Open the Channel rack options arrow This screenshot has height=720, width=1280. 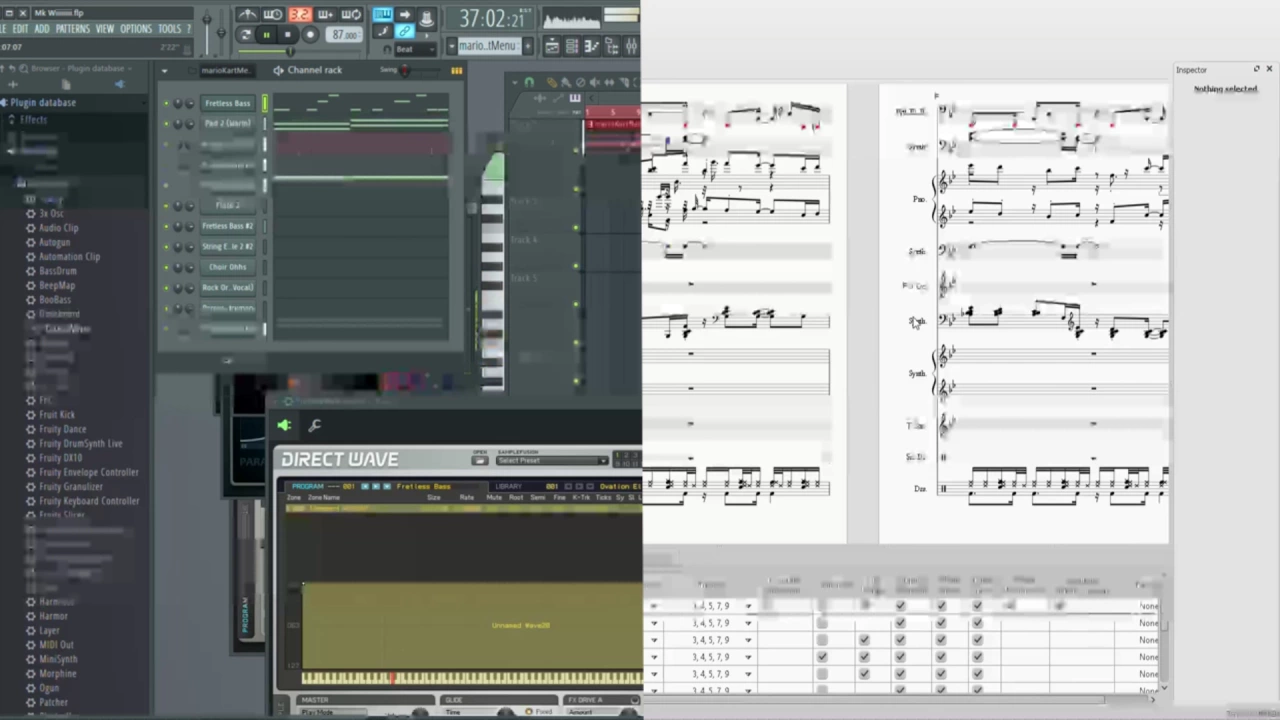click(164, 70)
